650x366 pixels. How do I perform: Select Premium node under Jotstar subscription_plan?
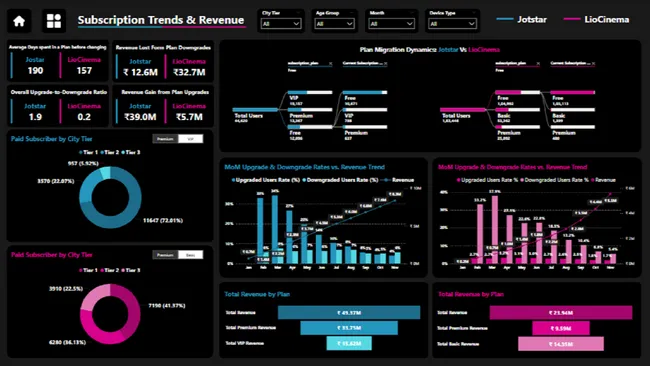[x=310, y=110]
